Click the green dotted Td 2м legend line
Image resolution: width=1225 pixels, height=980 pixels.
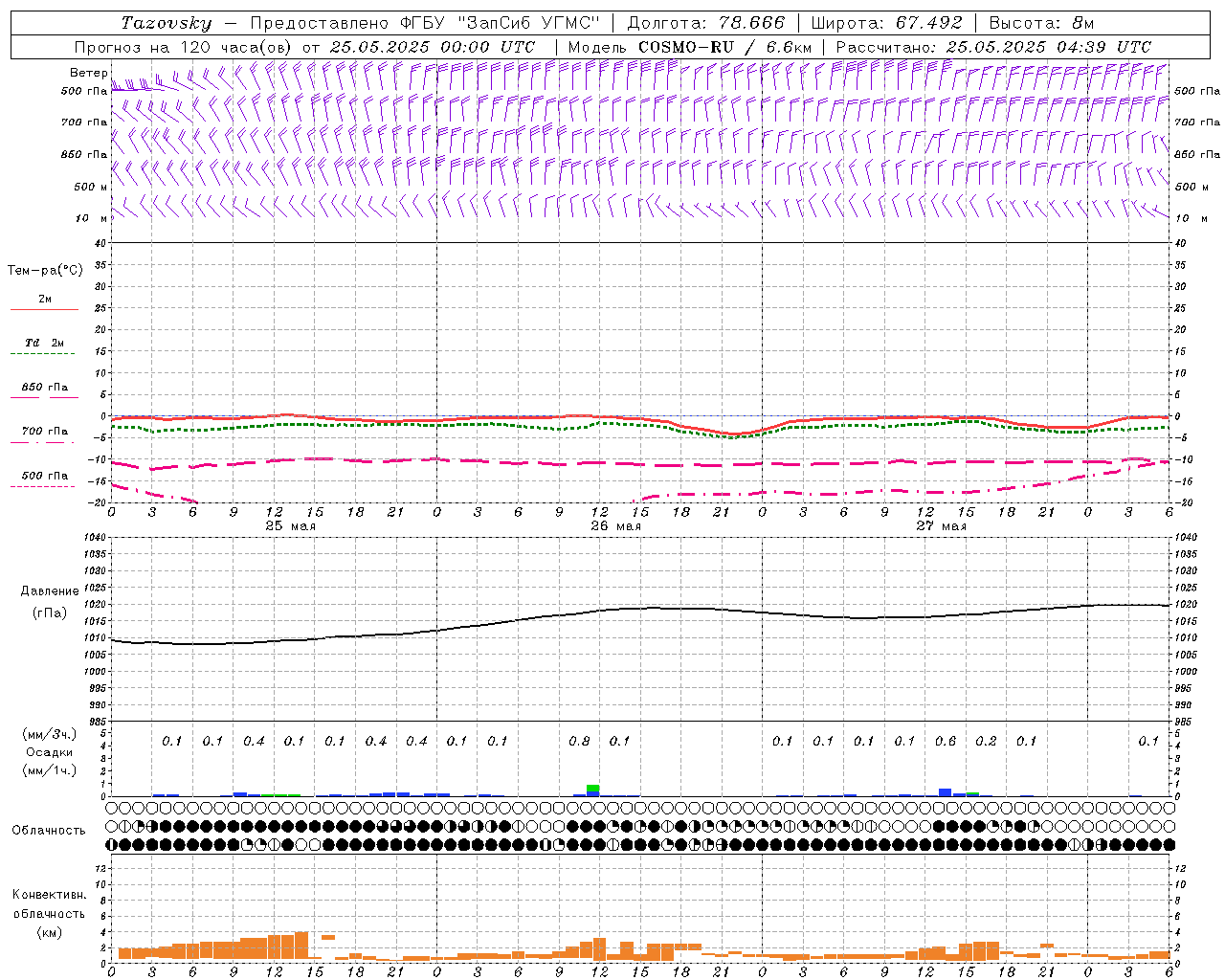pos(42,353)
